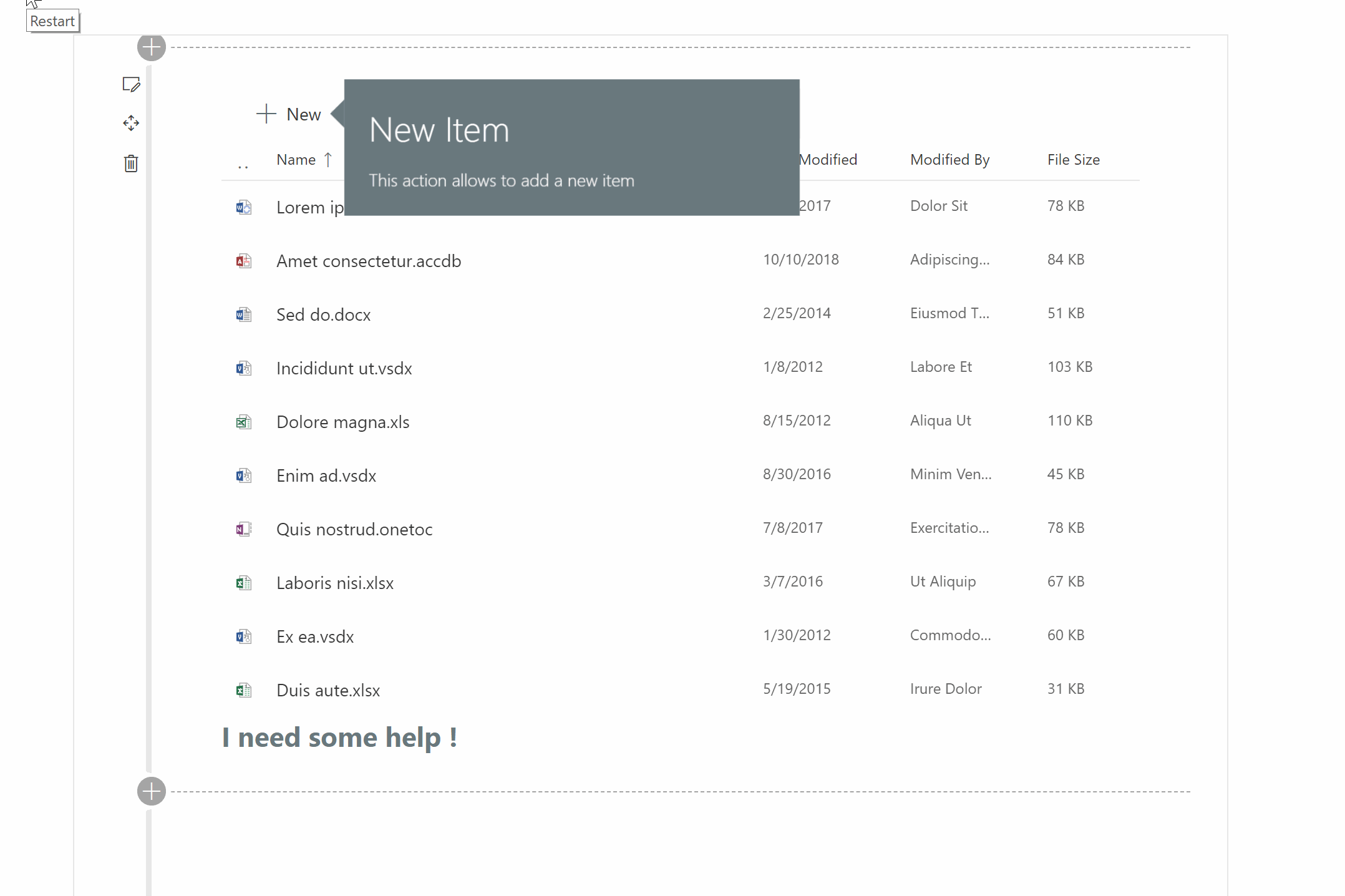Screen dimensions: 1345x896
Task: Click the New command with plus sign
Action: [289, 114]
